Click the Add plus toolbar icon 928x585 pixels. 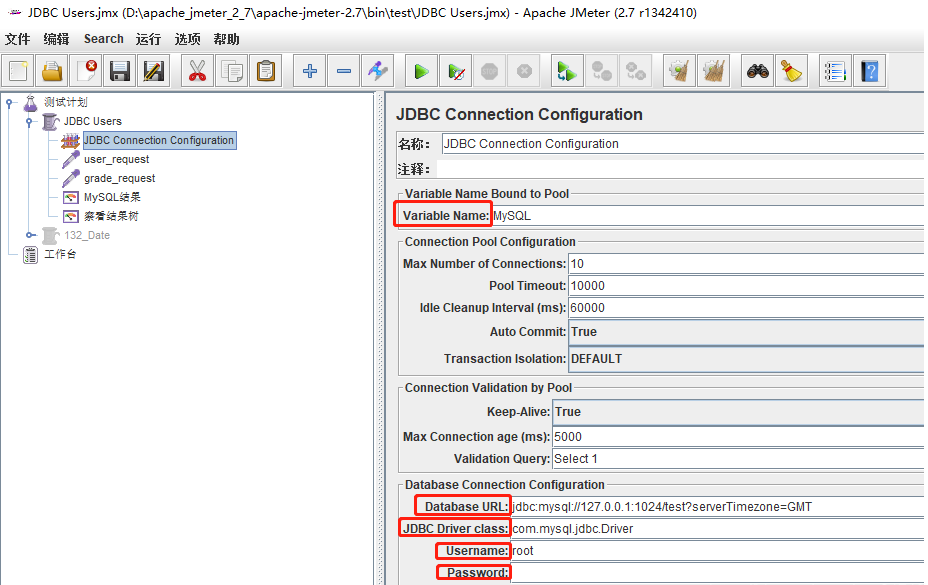click(x=309, y=71)
